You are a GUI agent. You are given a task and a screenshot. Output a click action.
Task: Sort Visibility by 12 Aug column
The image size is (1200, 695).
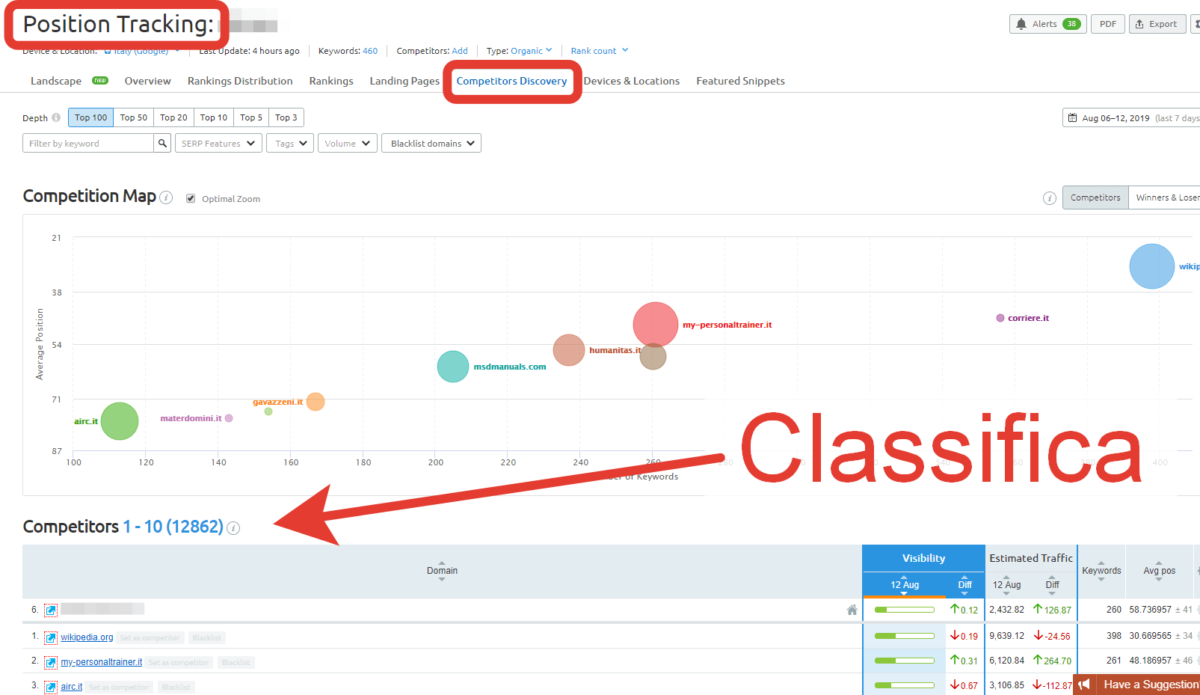[x=903, y=585]
